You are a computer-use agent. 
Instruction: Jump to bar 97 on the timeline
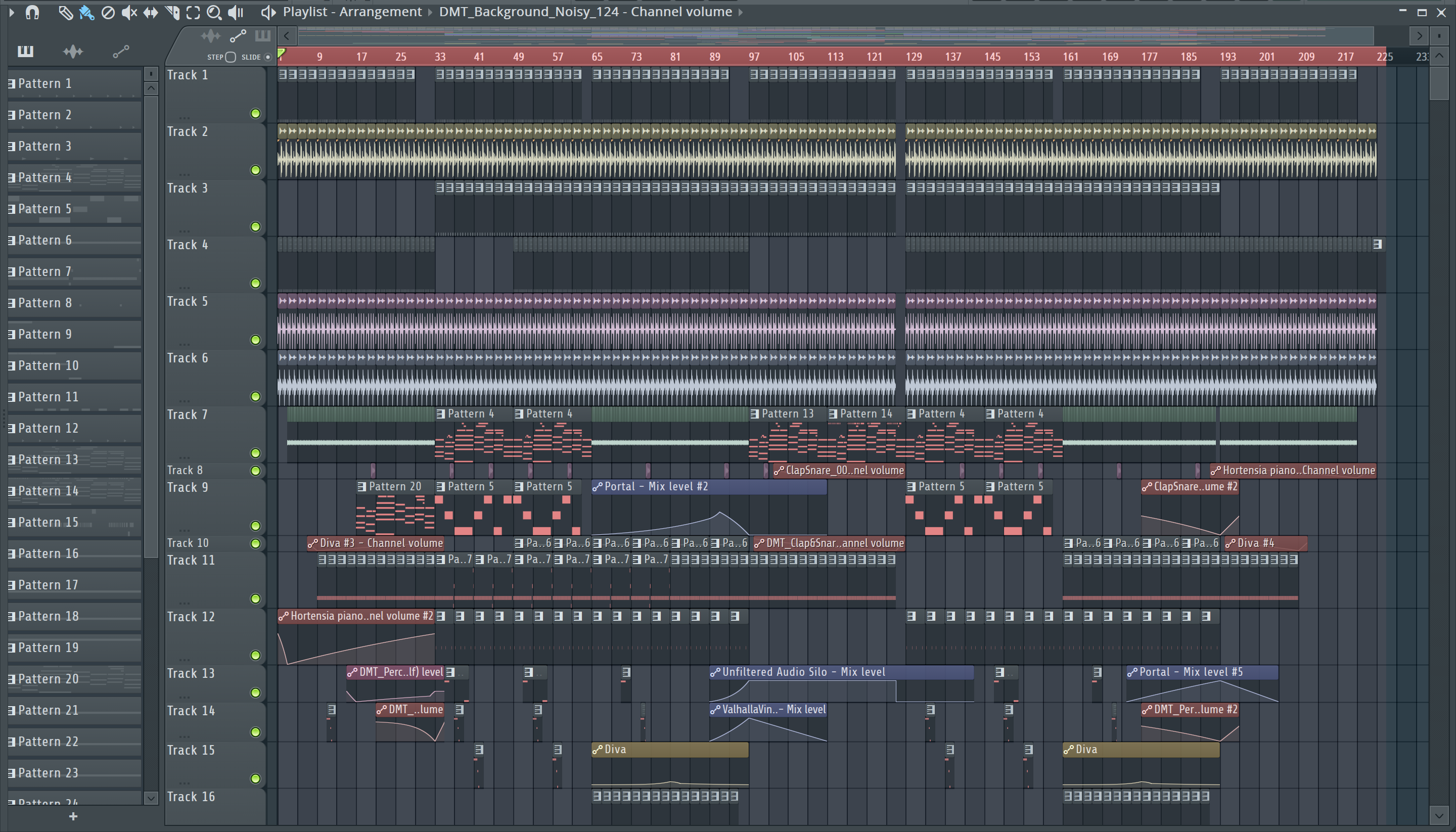754,57
